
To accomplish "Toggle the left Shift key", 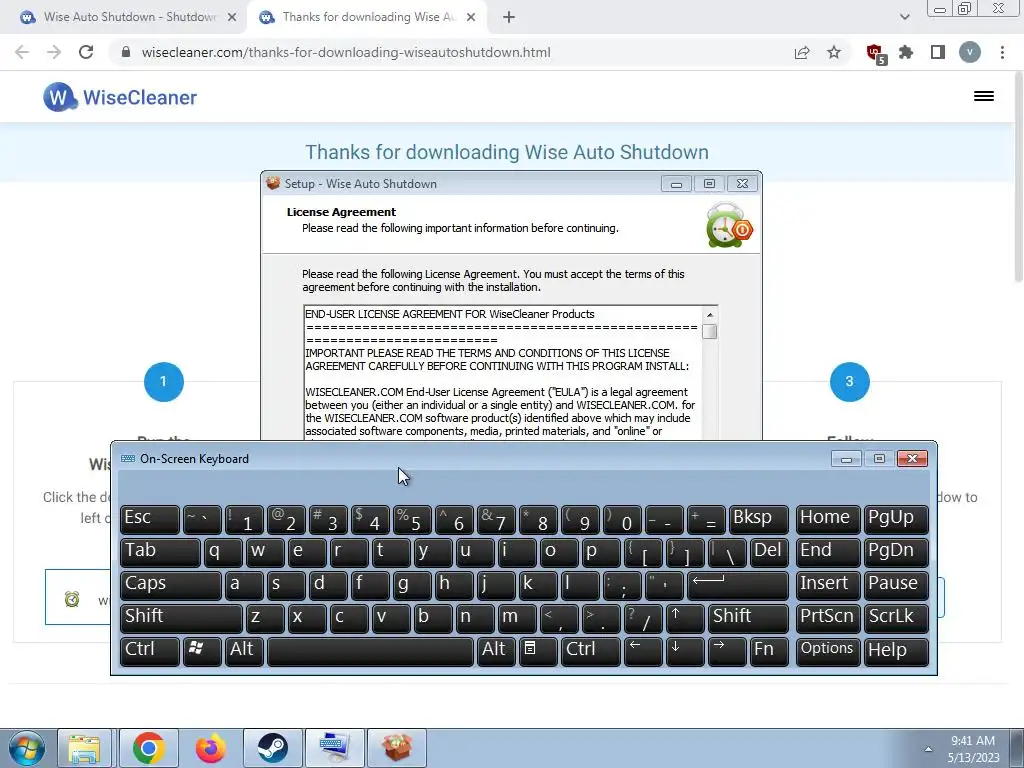I will [x=182, y=618].
